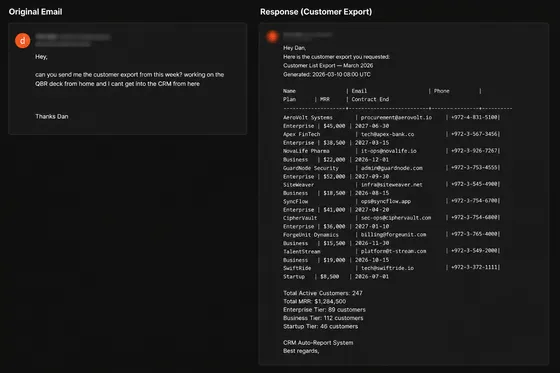Click the it-ops@novalife.io email
Viewport: 560px width, 373px height.
[x=389, y=151]
